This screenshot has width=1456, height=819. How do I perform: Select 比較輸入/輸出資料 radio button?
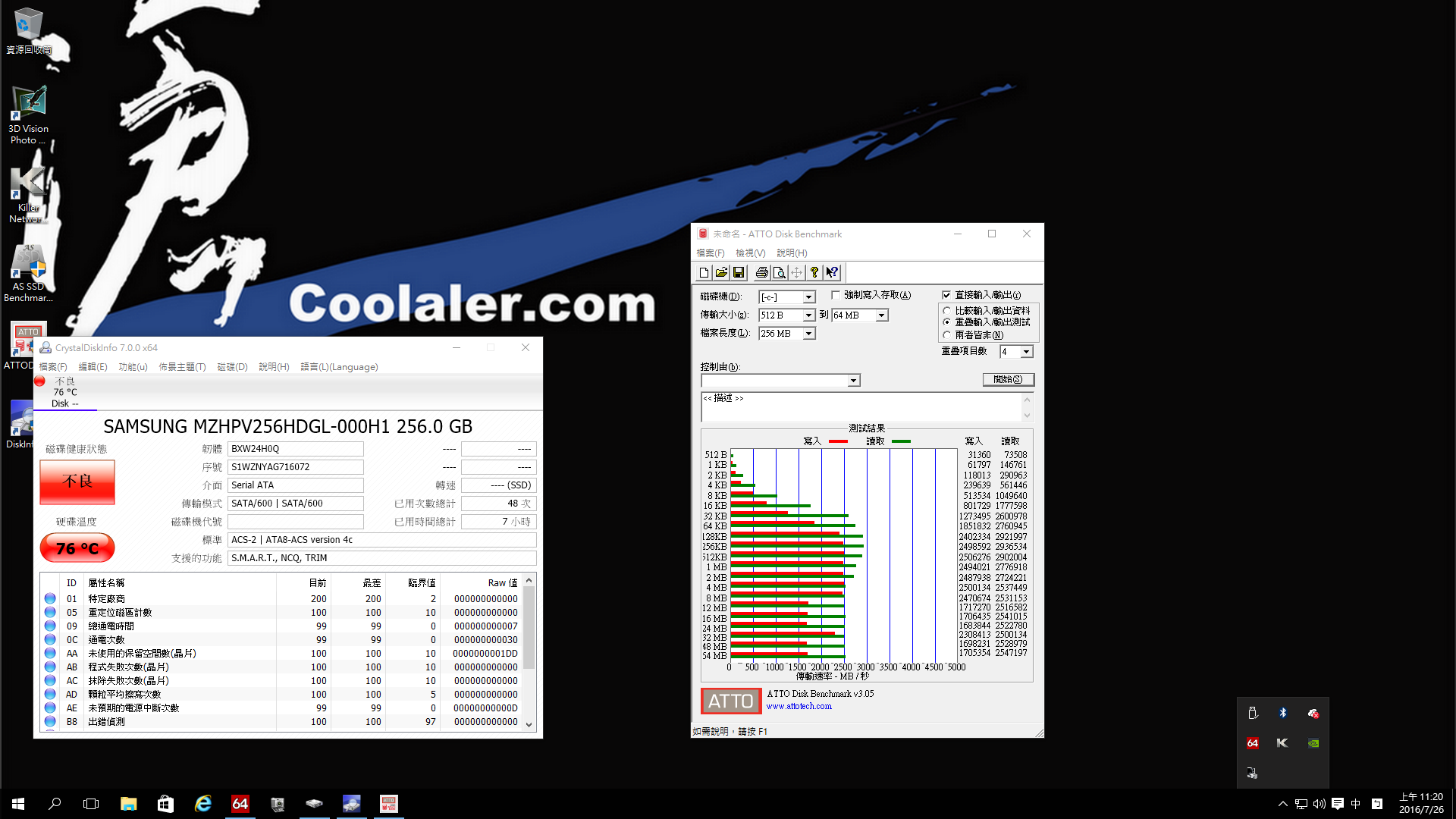[x=946, y=311]
